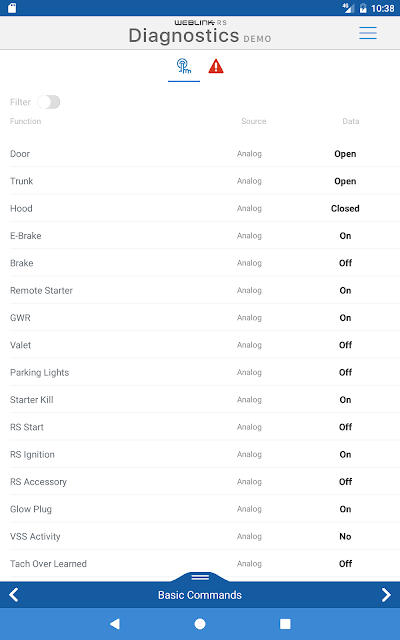
Task: Go to next command panel arrow
Action: [x=386, y=595]
